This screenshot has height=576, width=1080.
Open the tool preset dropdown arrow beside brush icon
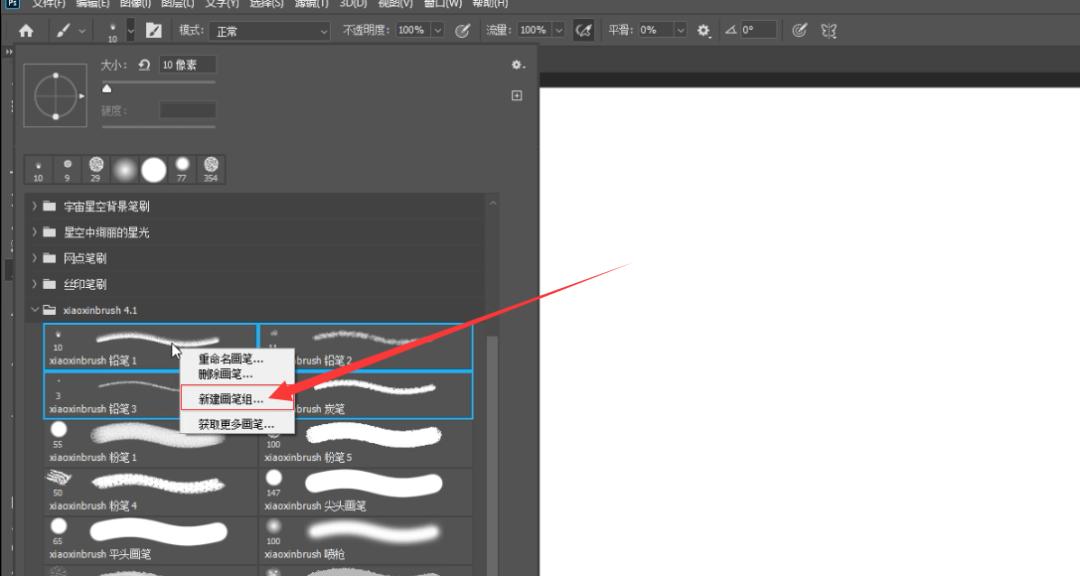pyautogui.click(x=82, y=31)
